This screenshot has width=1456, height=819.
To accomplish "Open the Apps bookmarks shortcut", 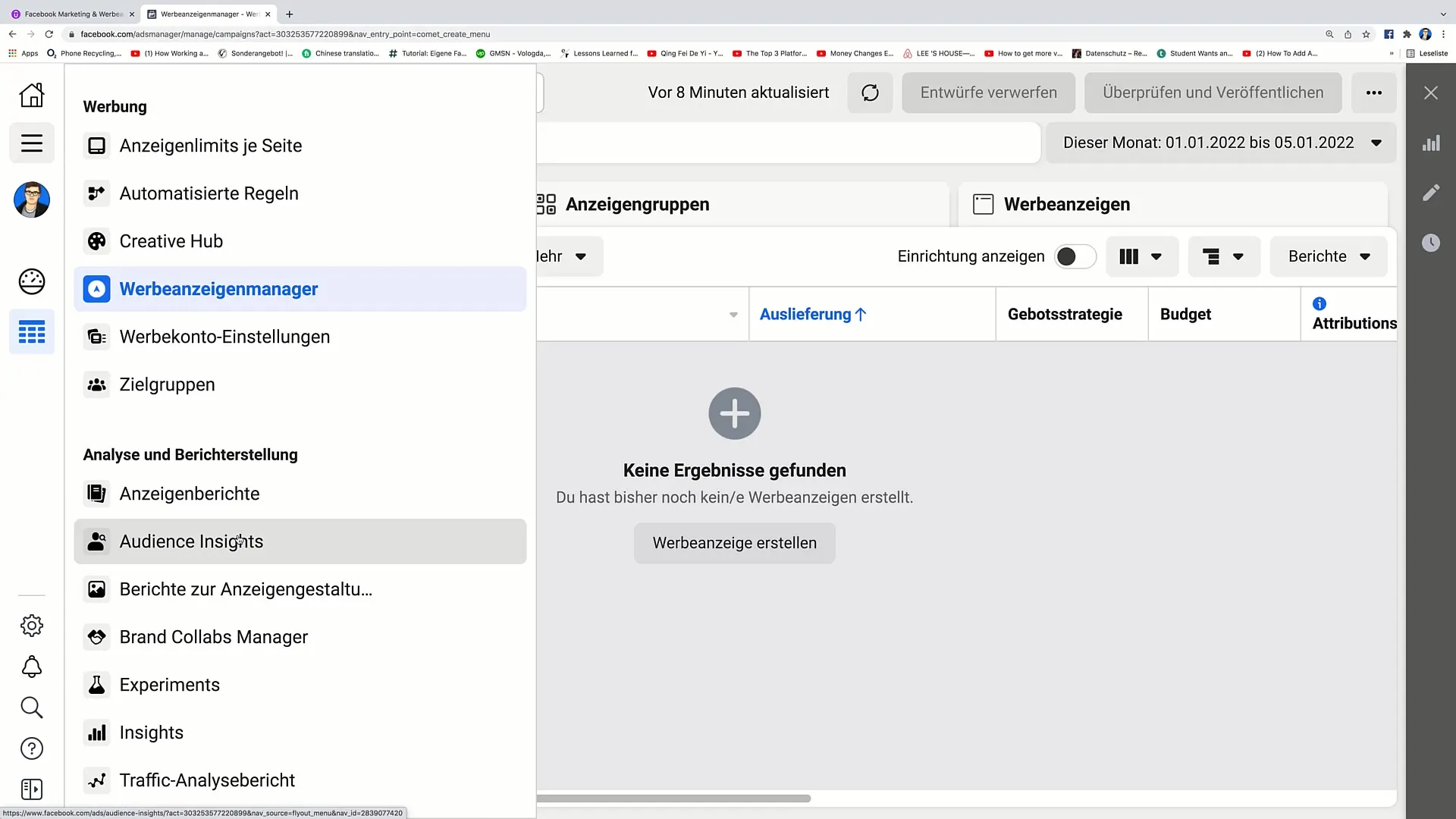I will tap(24, 54).
